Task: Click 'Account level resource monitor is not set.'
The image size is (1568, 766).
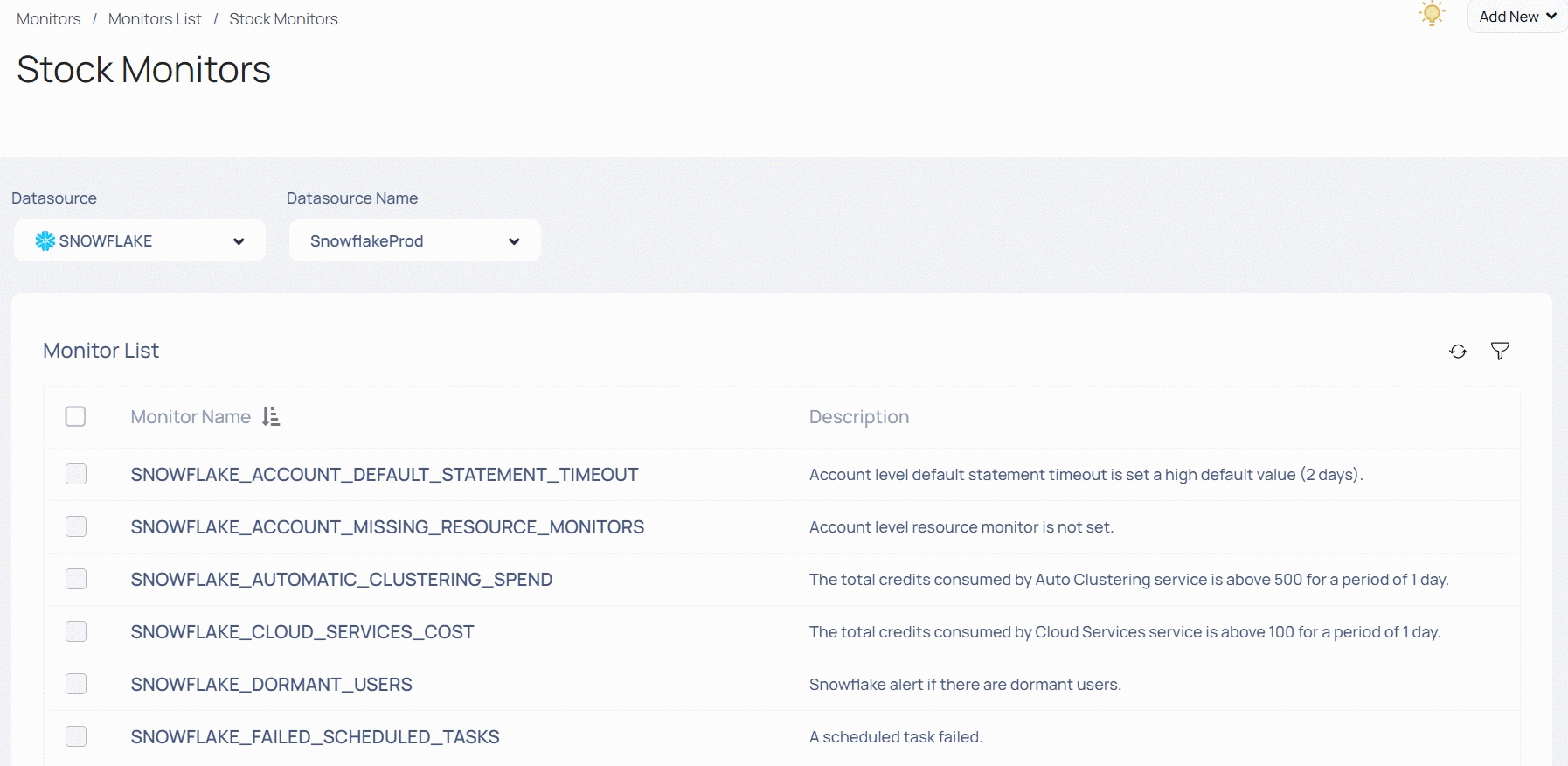Action: pos(961,527)
